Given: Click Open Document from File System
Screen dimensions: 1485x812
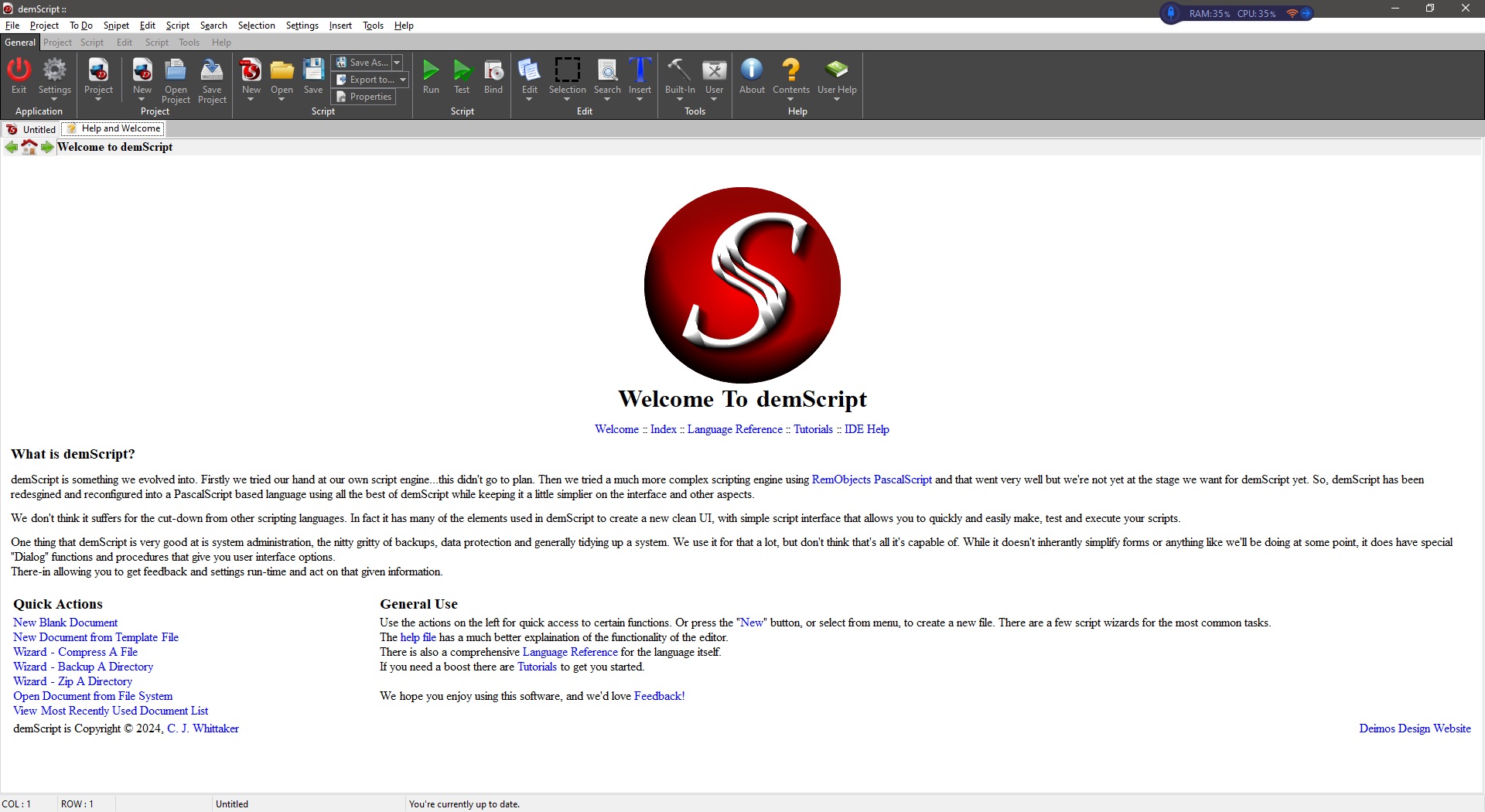Looking at the screenshot, I should 93,696.
